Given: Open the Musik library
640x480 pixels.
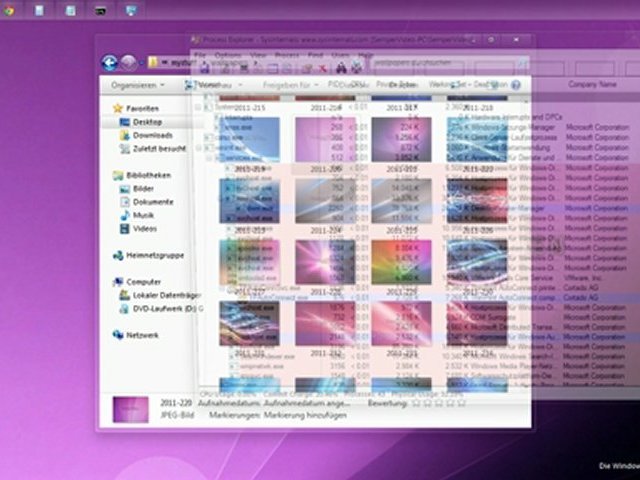Looking at the screenshot, I should [x=143, y=215].
